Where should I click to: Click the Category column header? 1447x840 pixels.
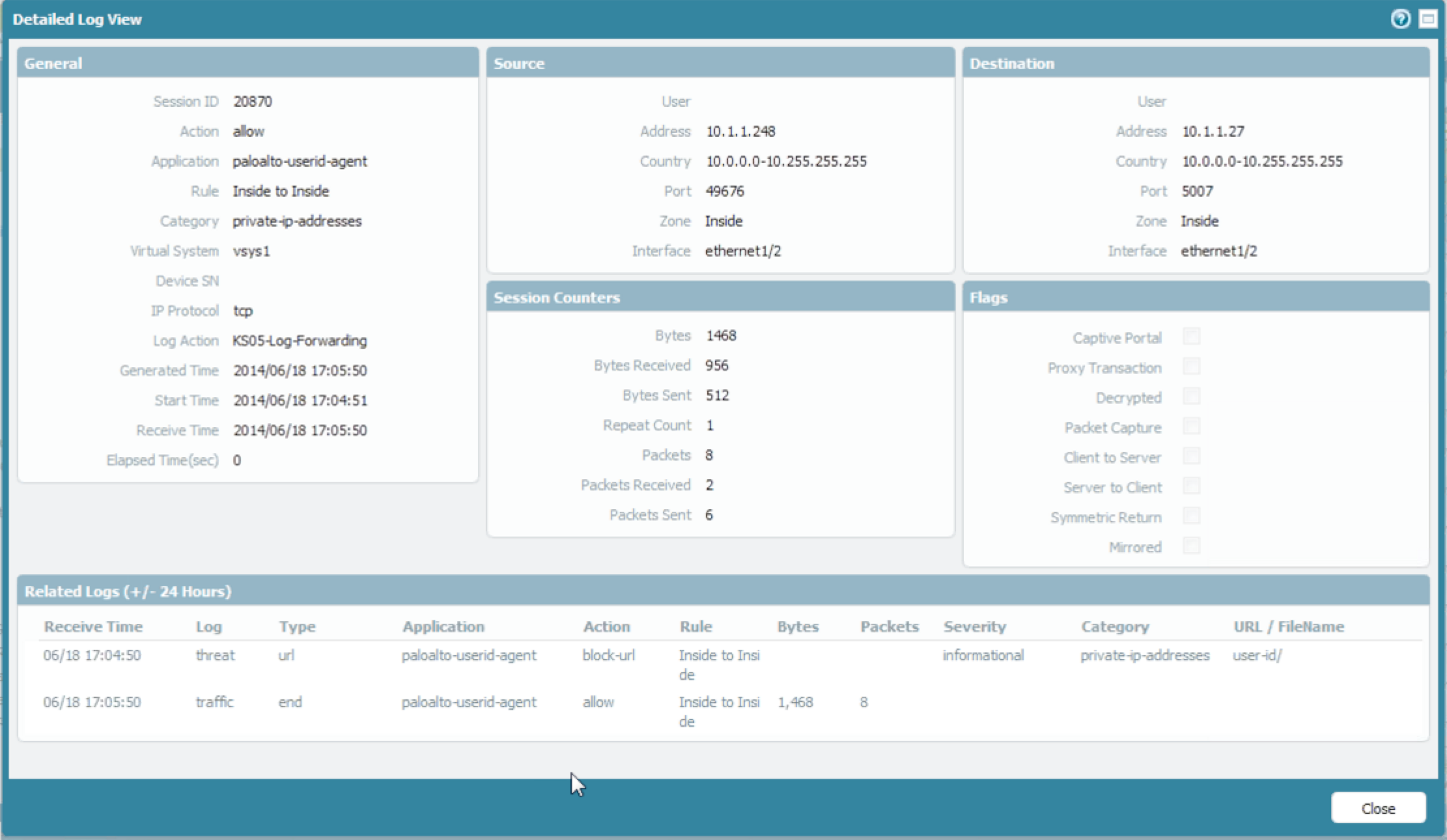point(1115,626)
